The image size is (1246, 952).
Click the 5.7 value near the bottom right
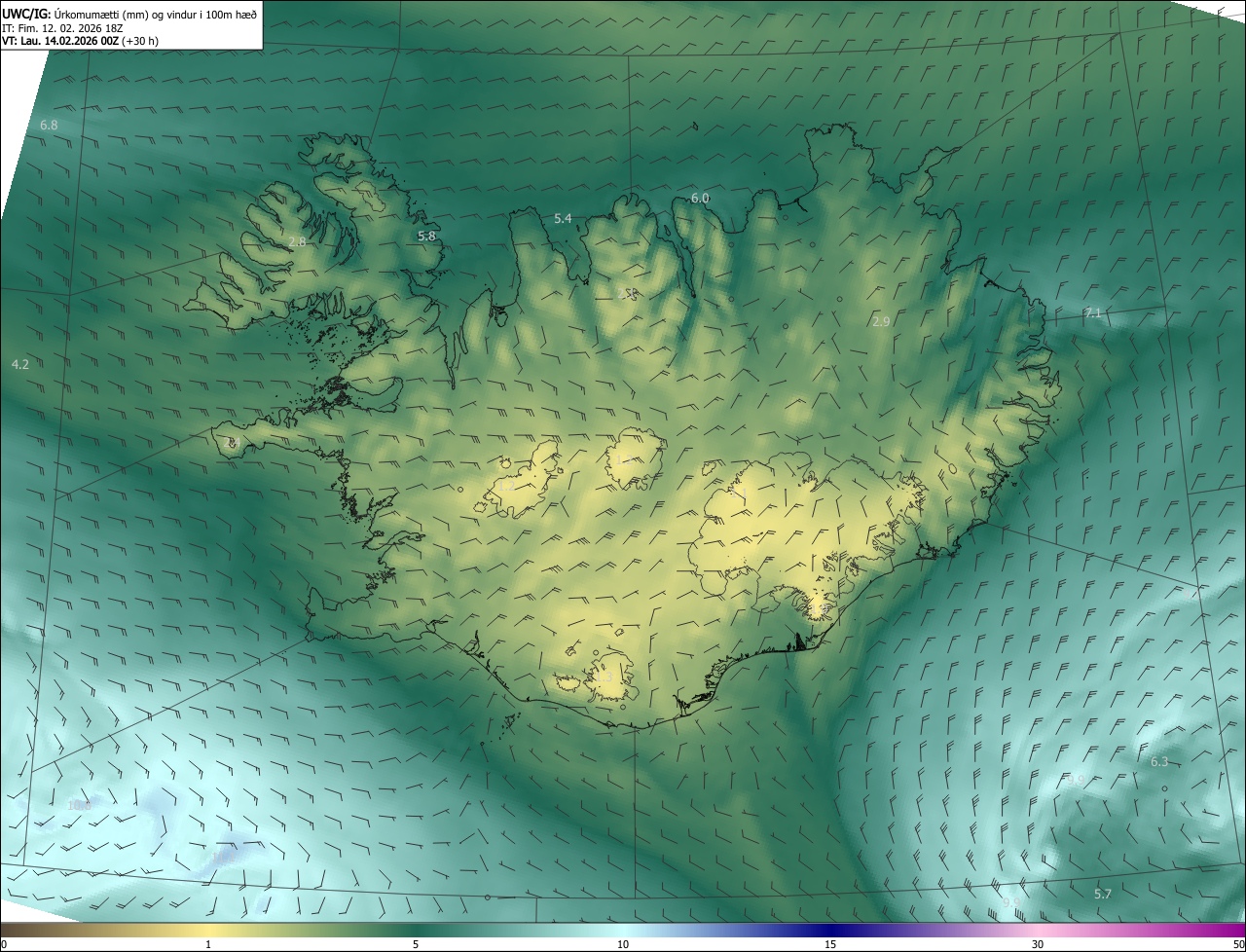click(1103, 894)
